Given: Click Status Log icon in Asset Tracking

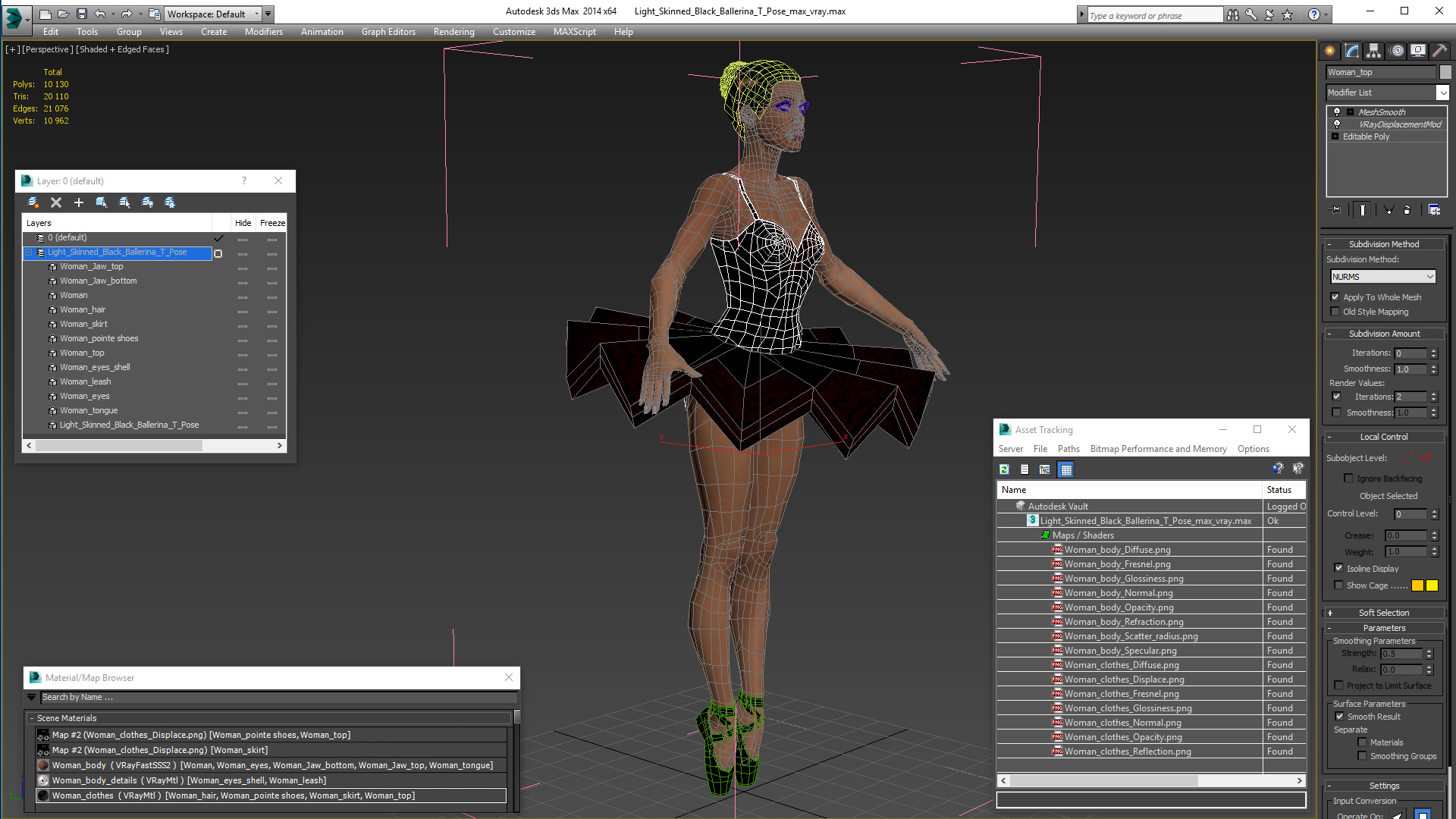Looking at the screenshot, I should point(1025,469).
